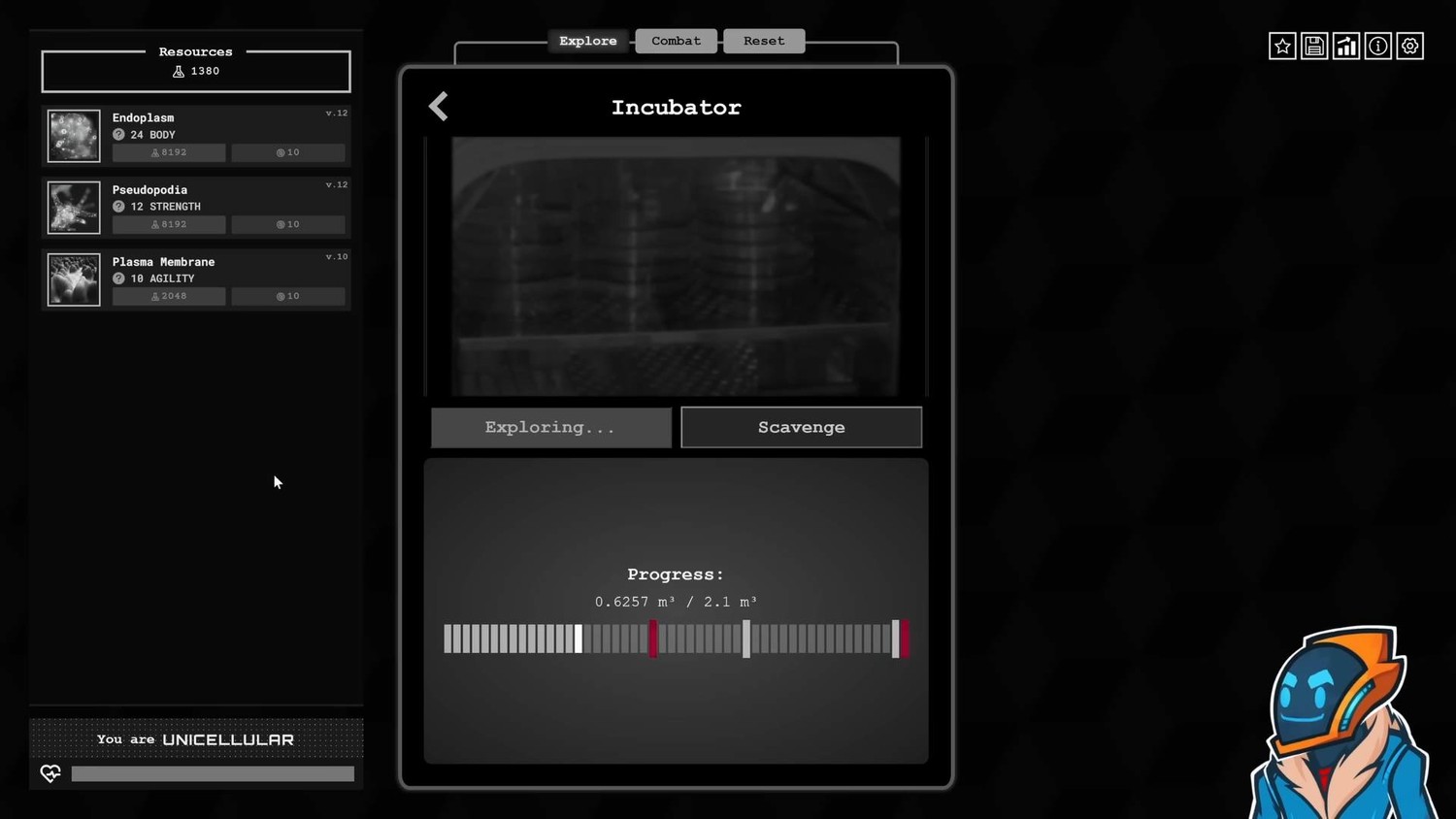Image resolution: width=1456 pixels, height=819 pixels.
Task: Open the bar chart statistics icon
Action: coord(1346,47)
